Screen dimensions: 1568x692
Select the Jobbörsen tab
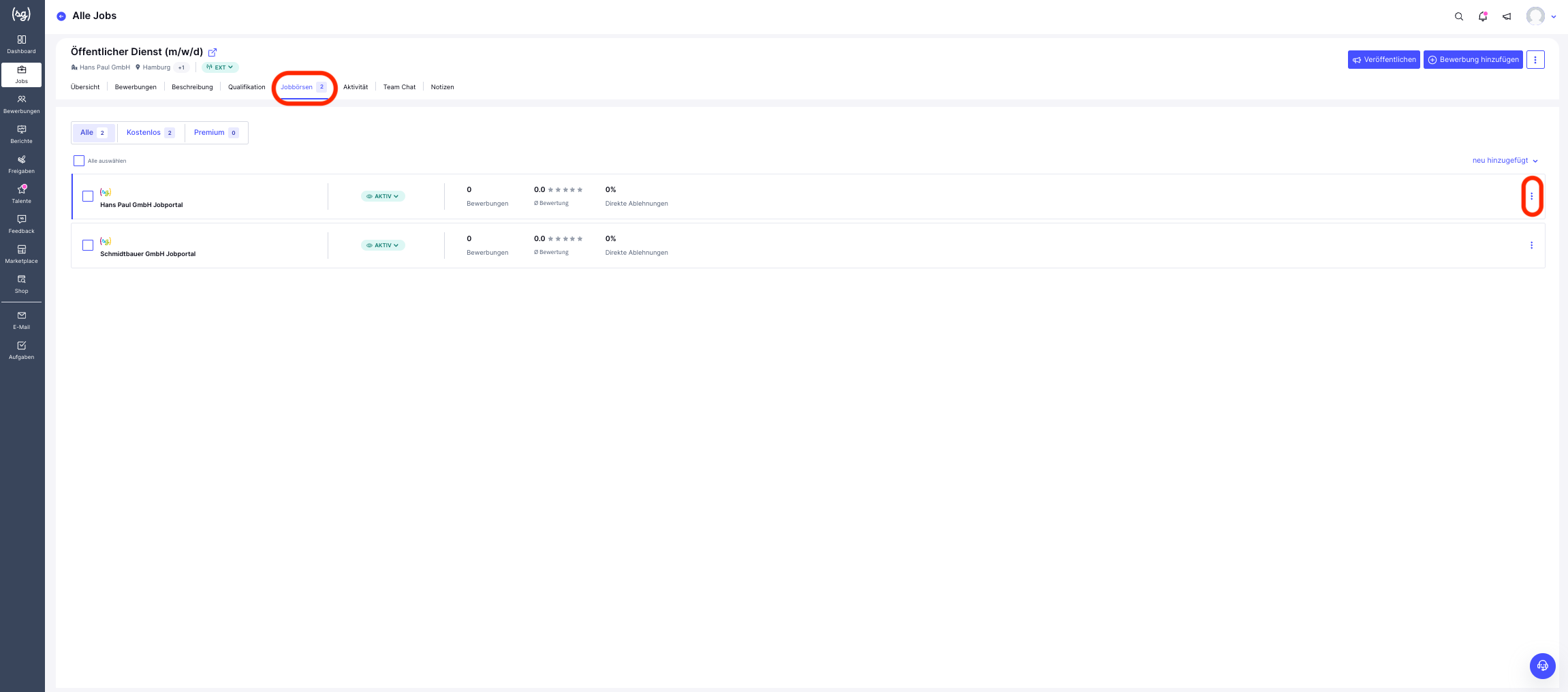[x=304, y=87]
